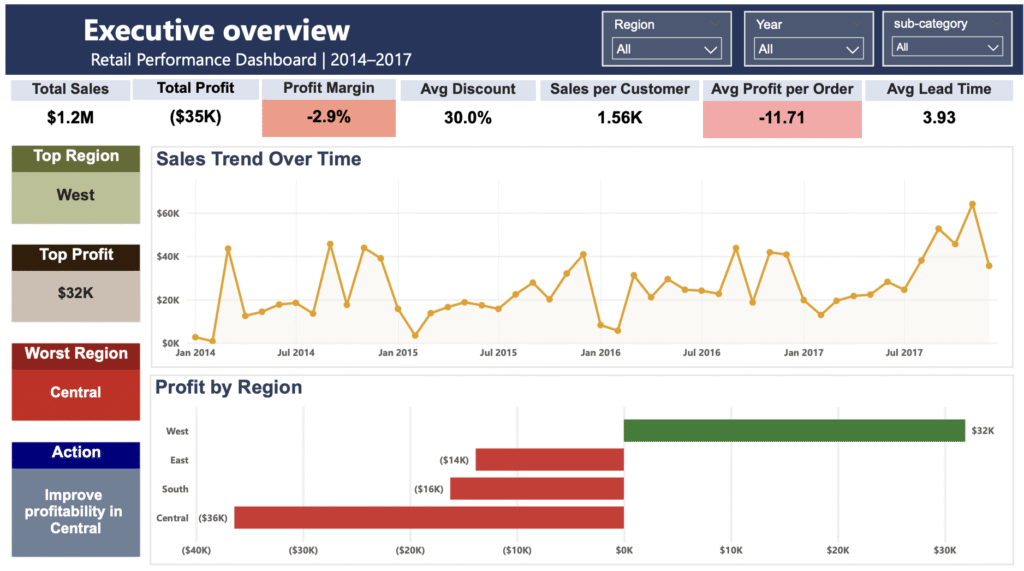The height and width of the screenshot is (571, 1024).
Task: Click the Top Region West card
Action: pos(76,195)
